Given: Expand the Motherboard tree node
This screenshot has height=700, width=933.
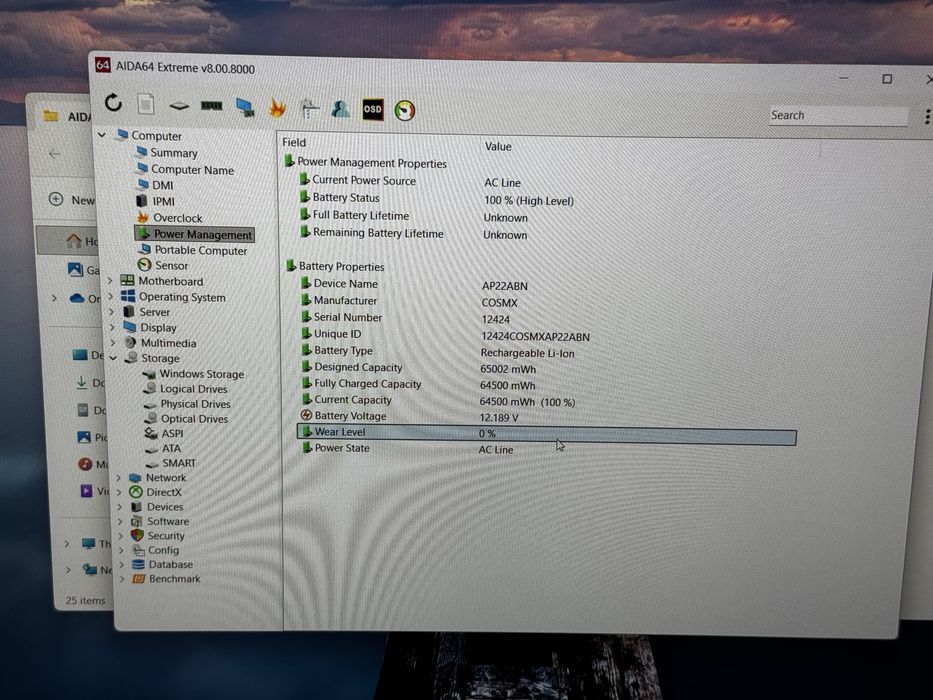Looking at the screenshot, I should tap(110, 280).
